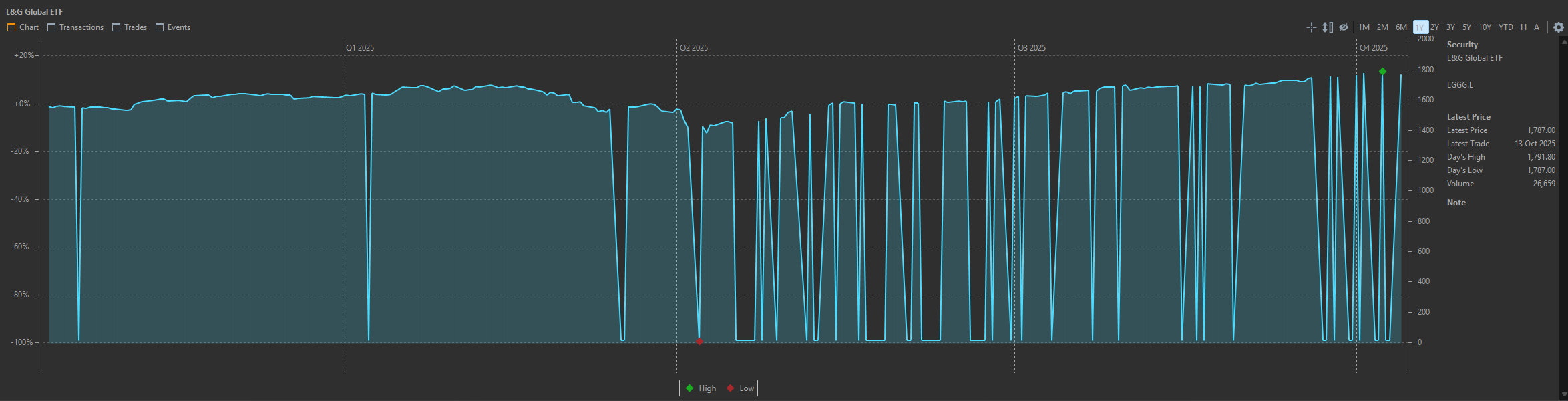Open the Trades tab

click(x=130, y=27)
